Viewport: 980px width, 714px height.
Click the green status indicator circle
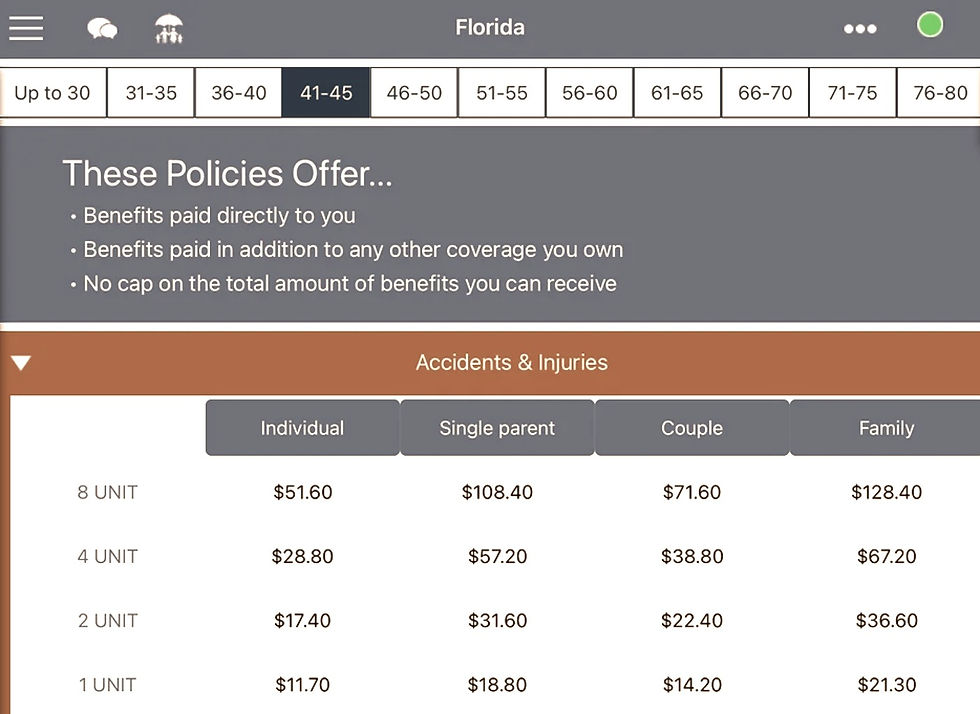pyautogui.click(x=930, y=25)
